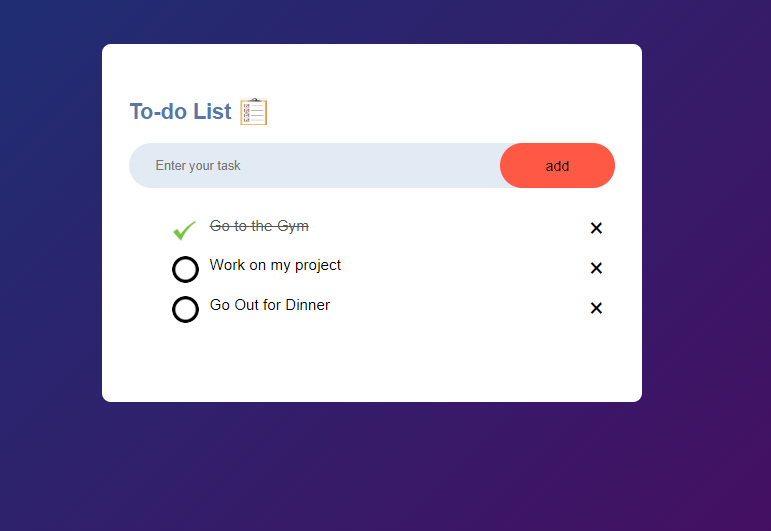The height and width of the screenshot is (531, 771).
Task: Click blank white area below the task list
Action: click(372, 364)
